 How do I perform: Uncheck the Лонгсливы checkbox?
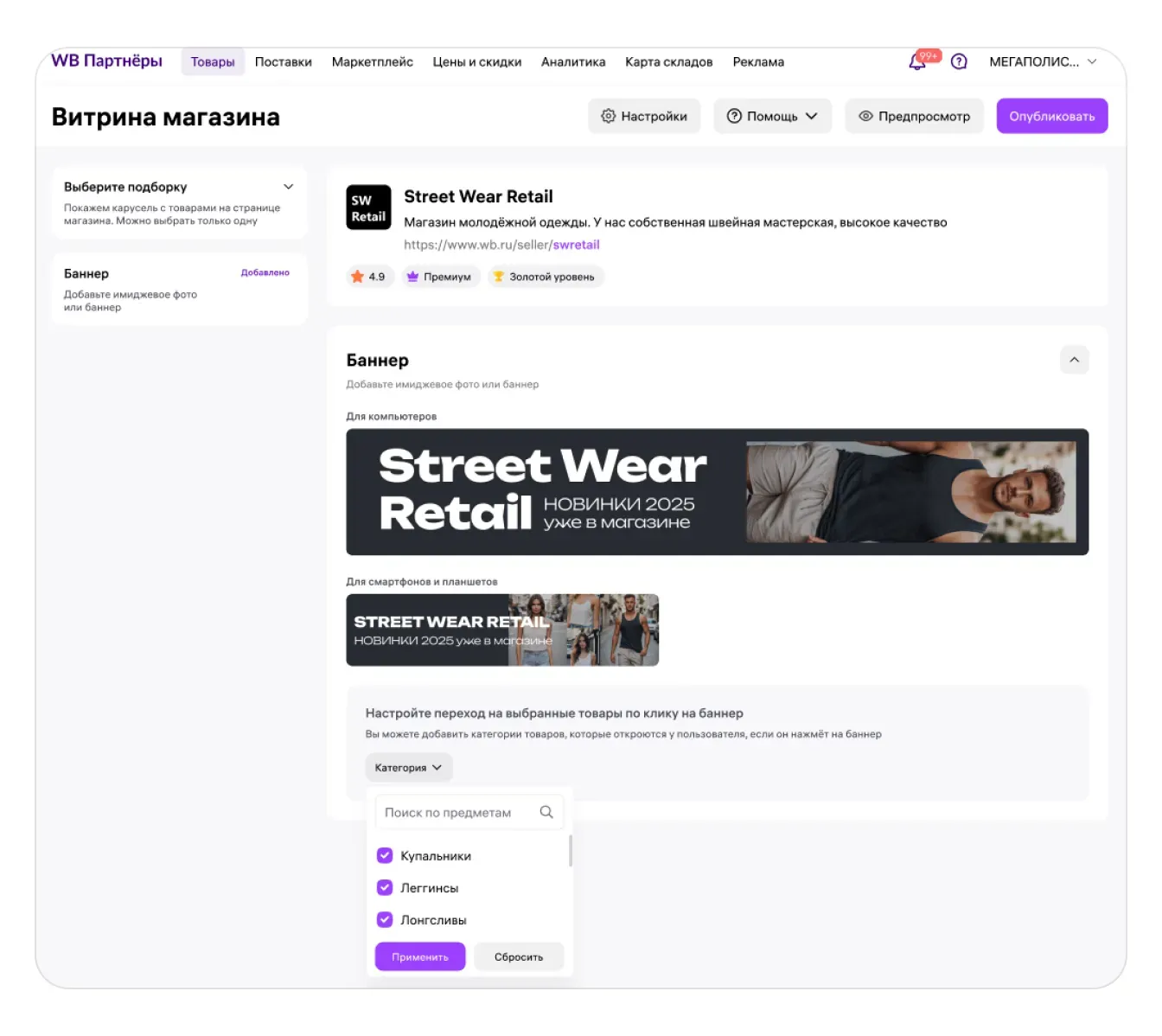385,919
